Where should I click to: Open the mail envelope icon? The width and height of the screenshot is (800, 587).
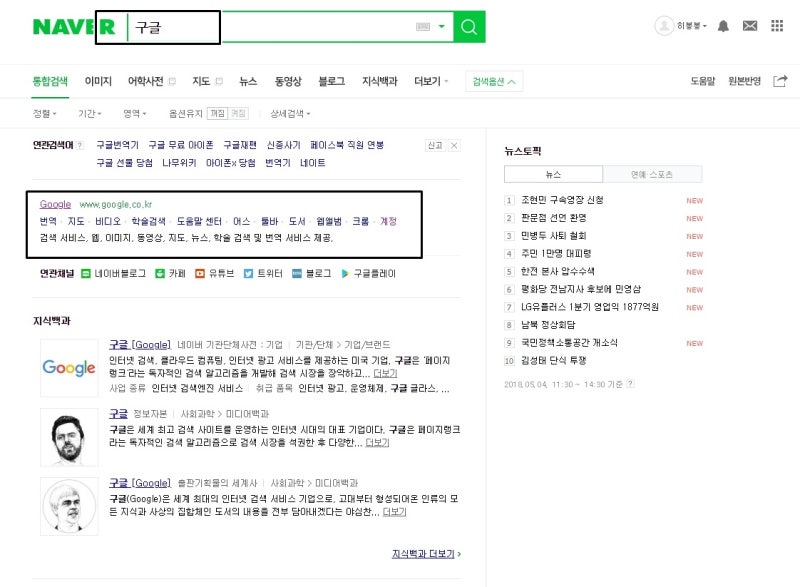[x=749, y=25]
